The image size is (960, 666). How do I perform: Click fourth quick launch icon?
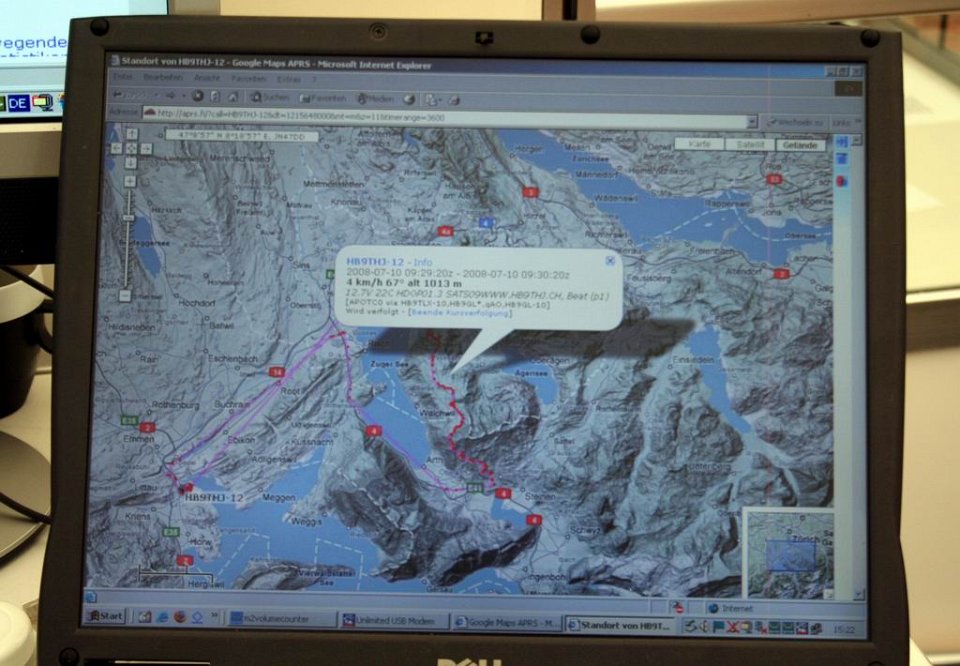click(x=197, y=618)
